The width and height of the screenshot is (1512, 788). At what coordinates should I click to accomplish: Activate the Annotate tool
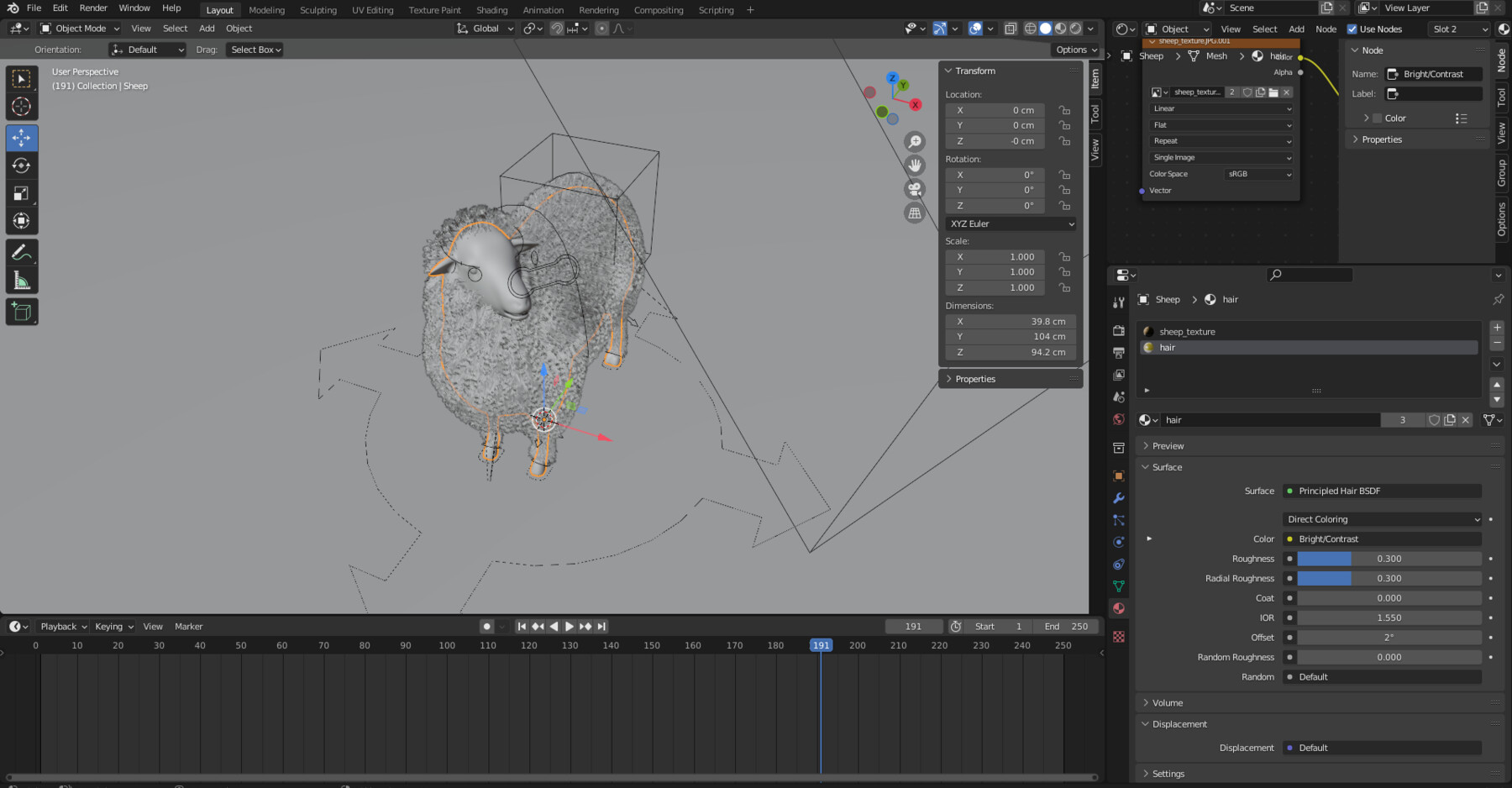click(22, 251)
